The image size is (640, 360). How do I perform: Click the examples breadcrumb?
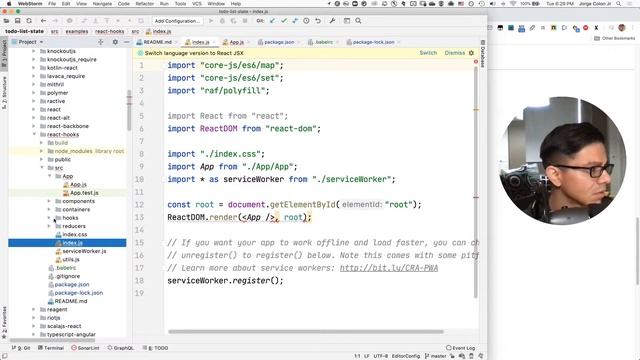[x=77, y=31]
